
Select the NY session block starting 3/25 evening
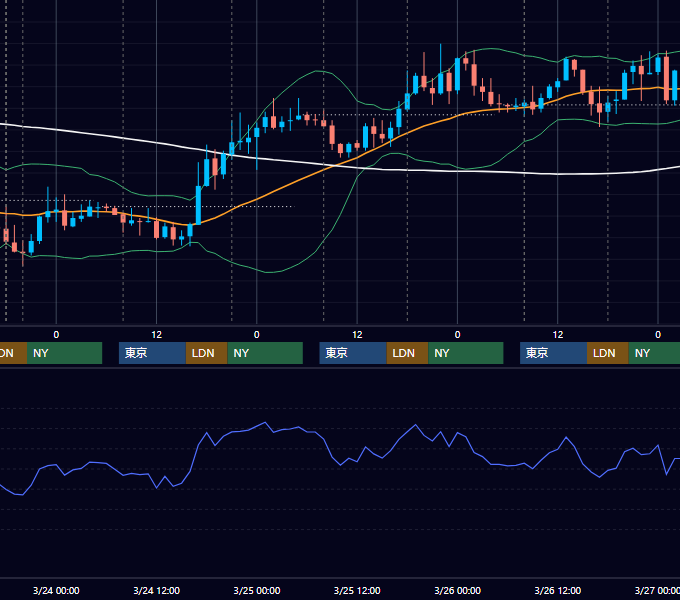[x=466, y=353]
